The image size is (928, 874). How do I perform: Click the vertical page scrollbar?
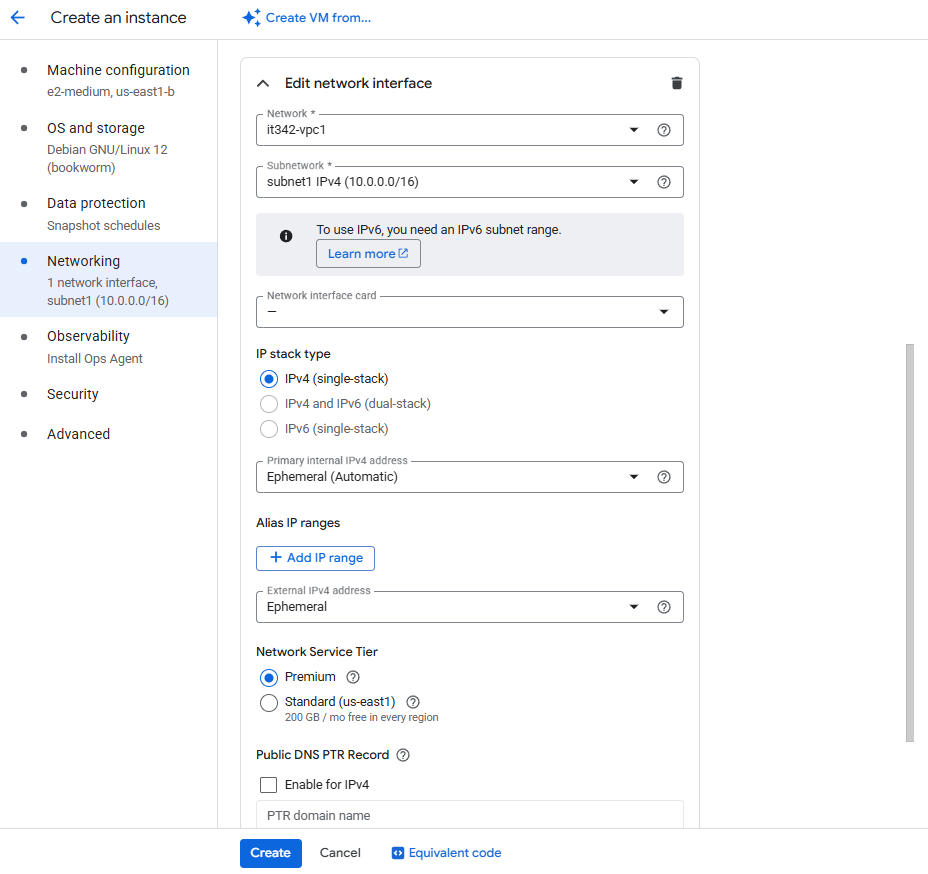(909, 542)
